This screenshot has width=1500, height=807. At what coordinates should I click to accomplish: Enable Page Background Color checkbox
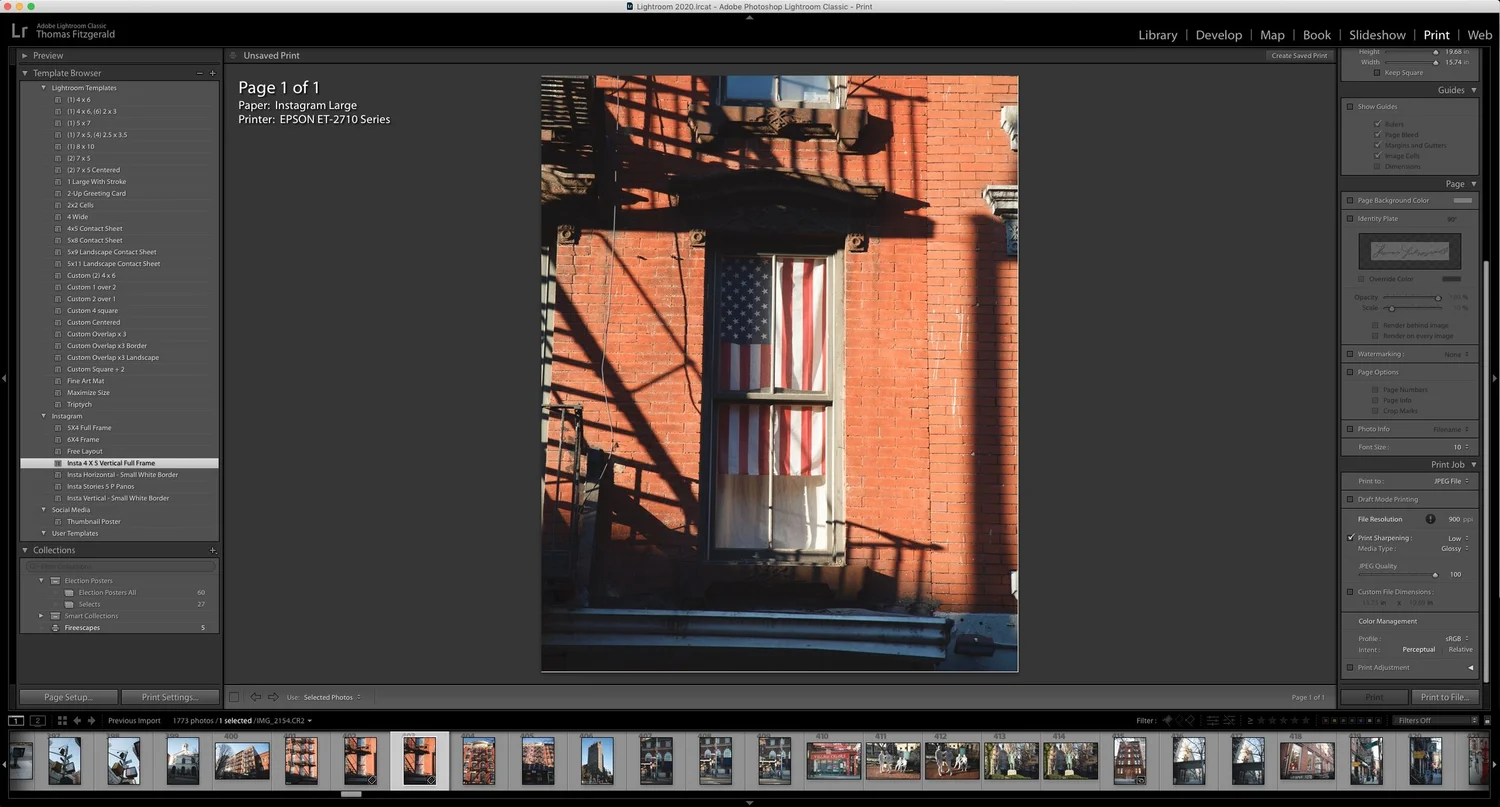(x=1350, y=201)
